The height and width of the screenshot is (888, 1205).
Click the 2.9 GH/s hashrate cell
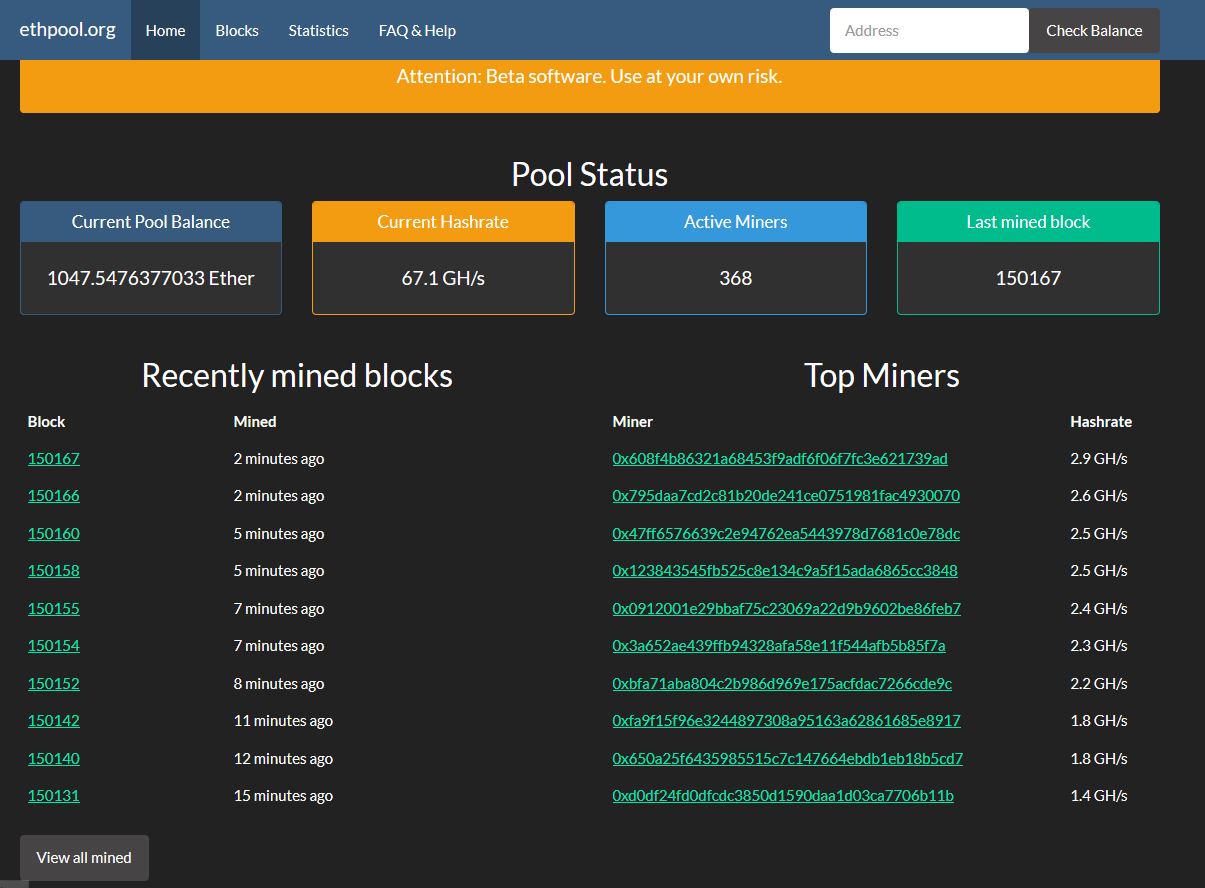coord(1099,459)
